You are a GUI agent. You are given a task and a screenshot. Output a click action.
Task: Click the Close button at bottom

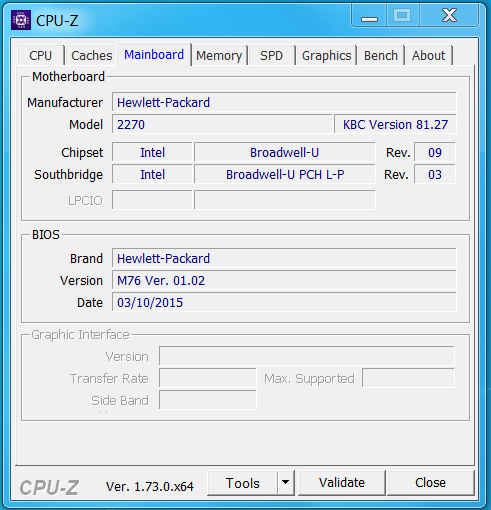pos(430,483)
